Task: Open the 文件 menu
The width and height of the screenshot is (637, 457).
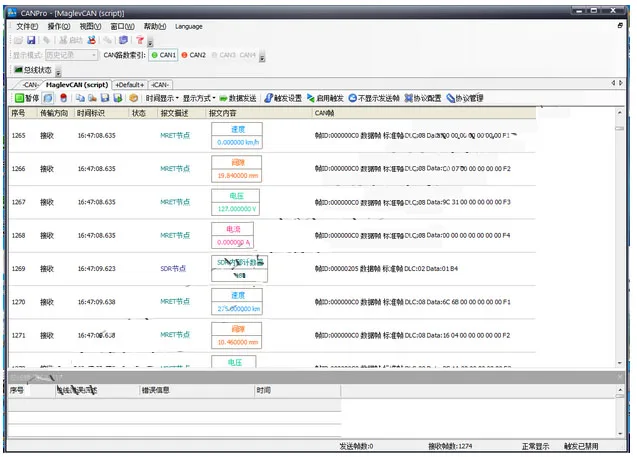Action: pyautogui.click(x=27, y=26)
